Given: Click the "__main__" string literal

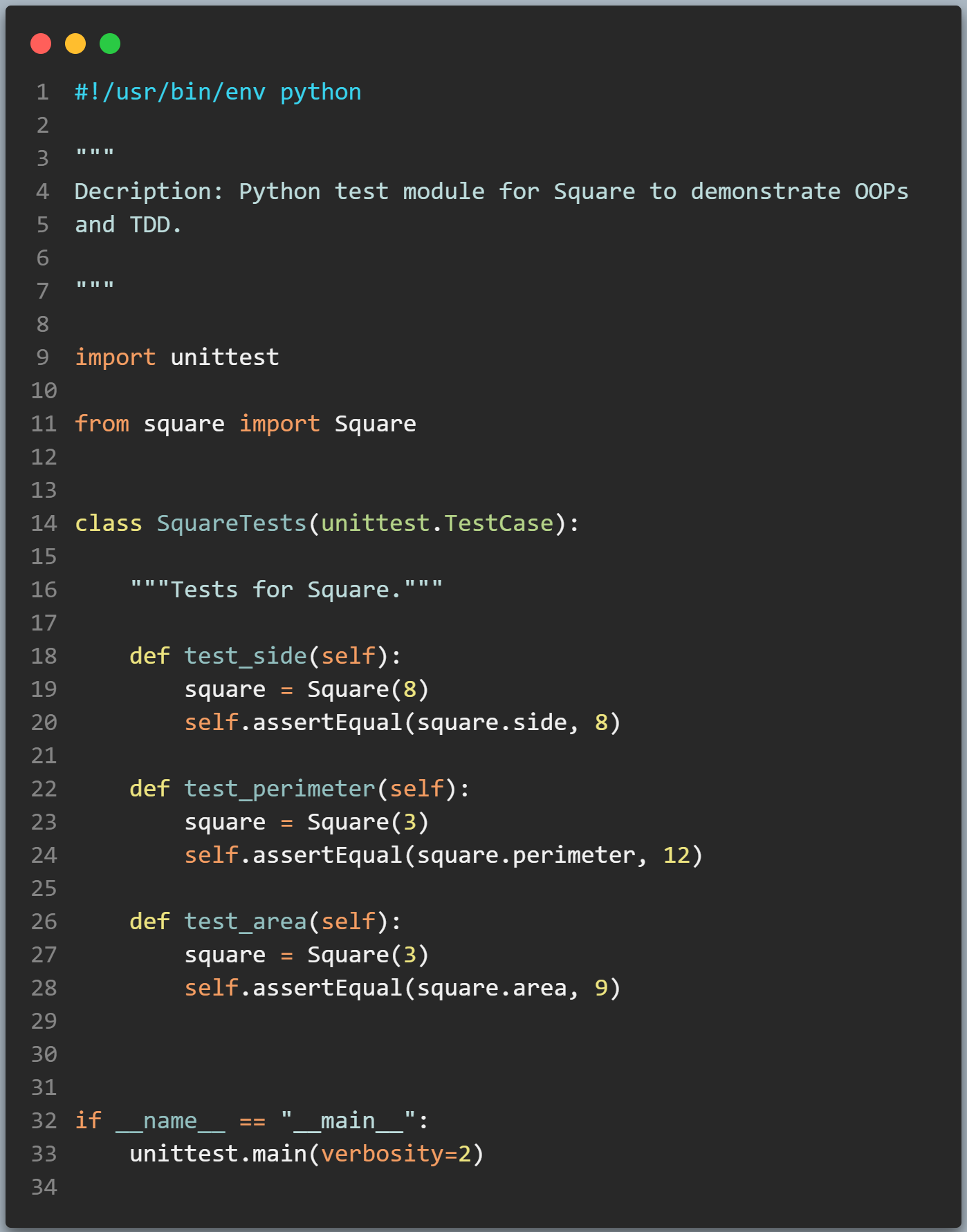Looking at the screenshot, I should pyautogui.click(x=348, y=1121).
